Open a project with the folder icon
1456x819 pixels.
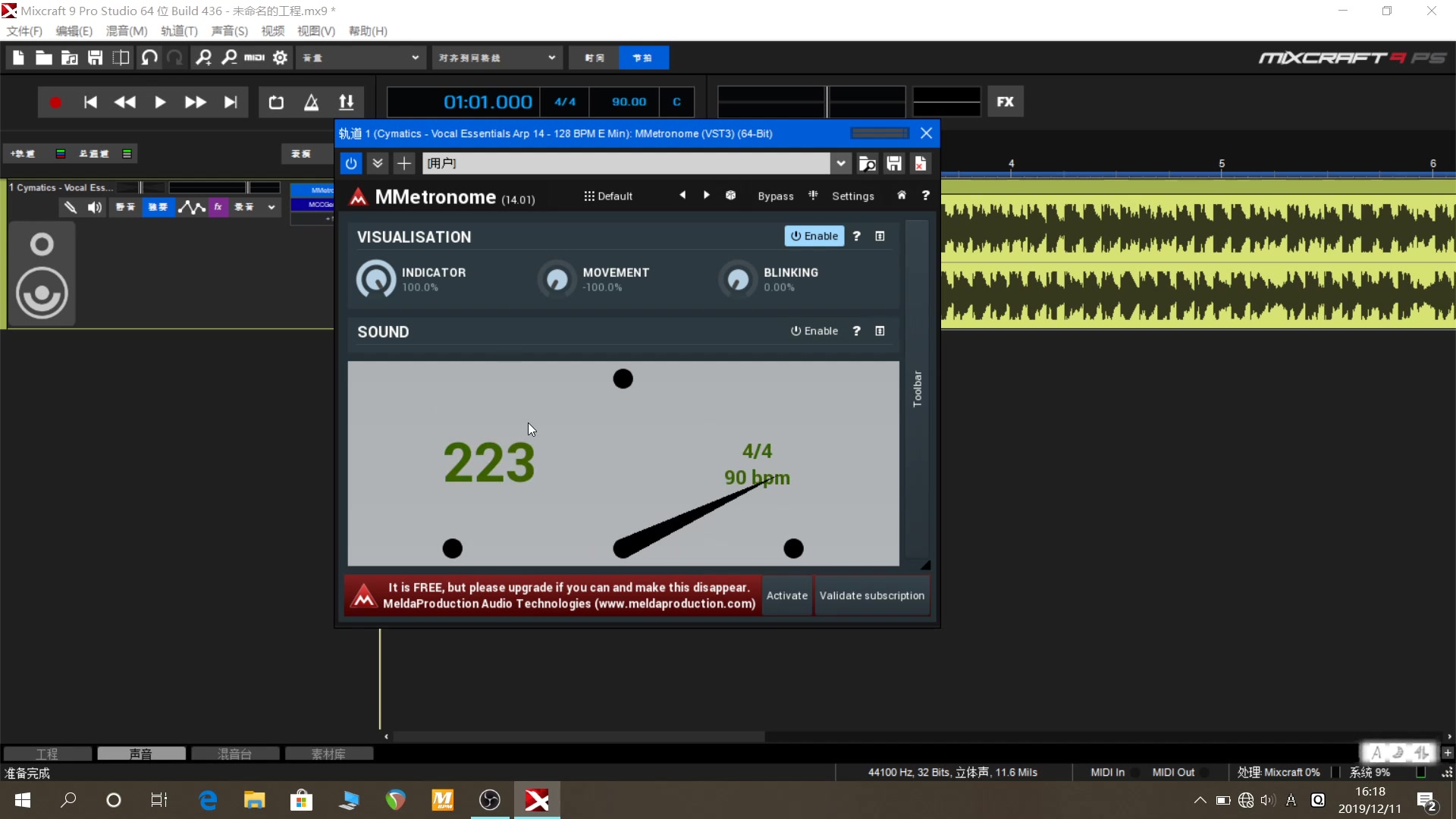pos(44,58)
